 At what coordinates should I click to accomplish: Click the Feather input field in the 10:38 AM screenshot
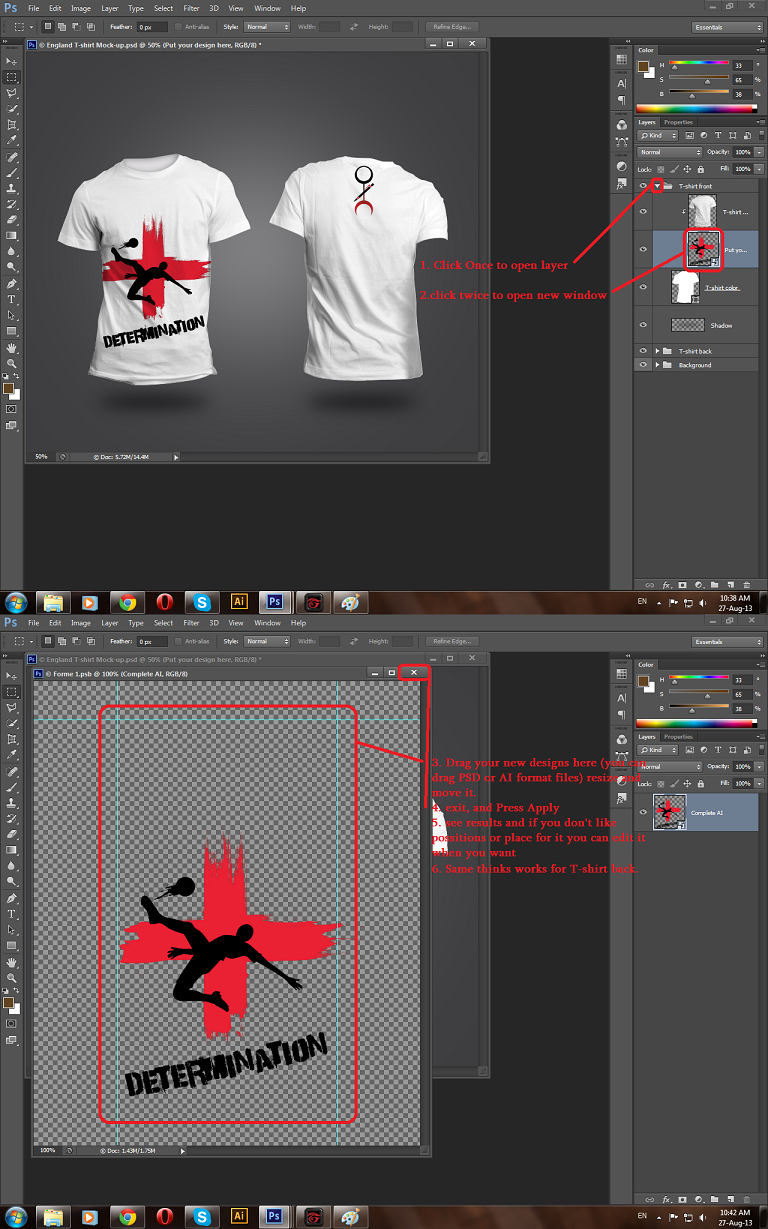152,27
